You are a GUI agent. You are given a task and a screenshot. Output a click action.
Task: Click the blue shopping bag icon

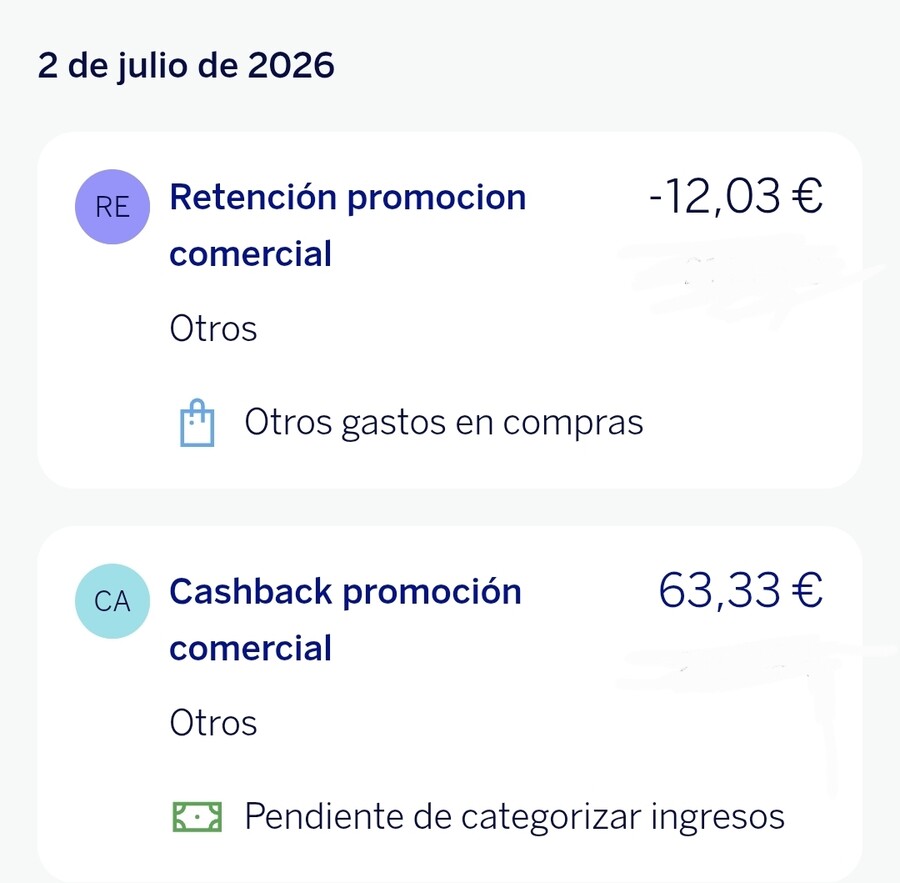tap(197, 423)
